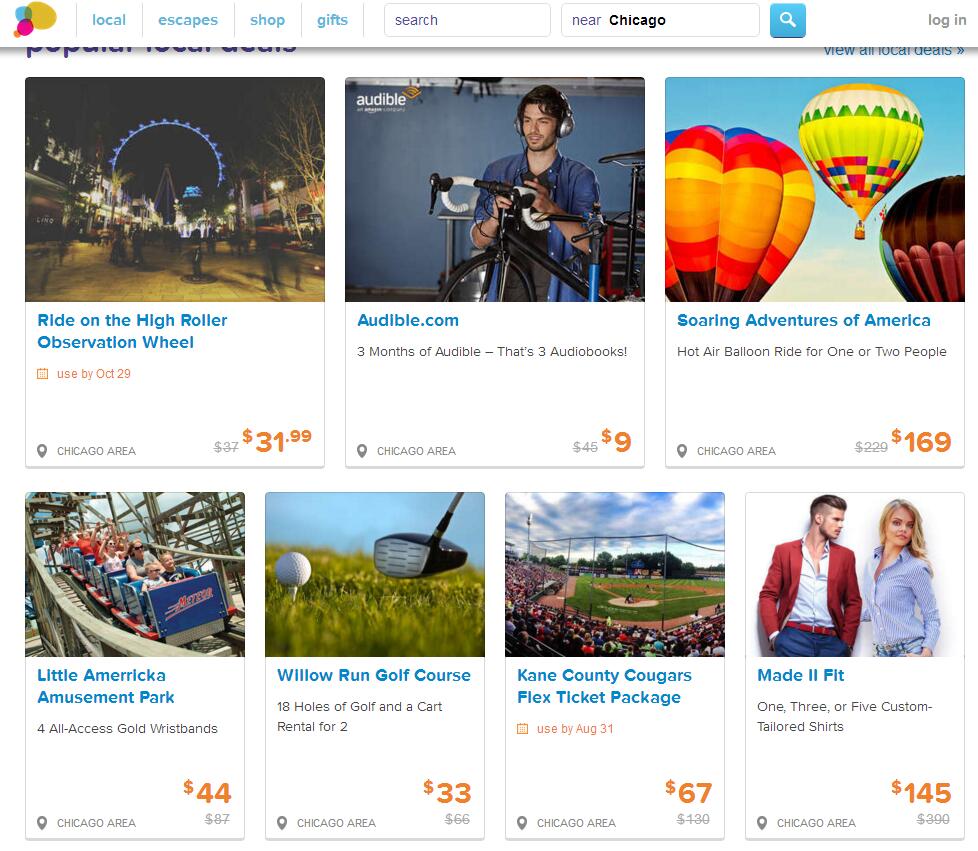
Task: Click the Ferris wheel night photo
Action: point(175,189)
